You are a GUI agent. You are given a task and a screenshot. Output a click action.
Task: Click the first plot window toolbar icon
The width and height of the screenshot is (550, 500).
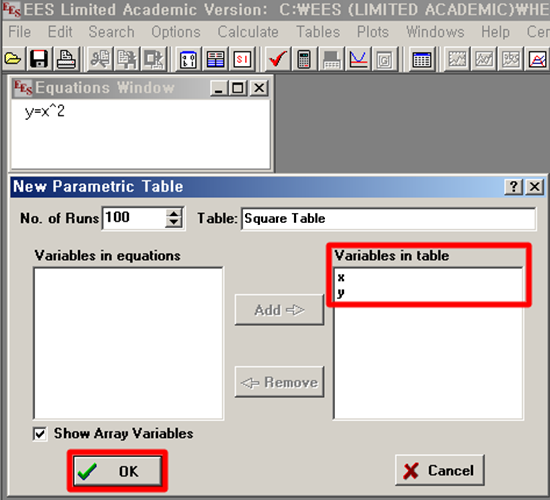(457, 59)
